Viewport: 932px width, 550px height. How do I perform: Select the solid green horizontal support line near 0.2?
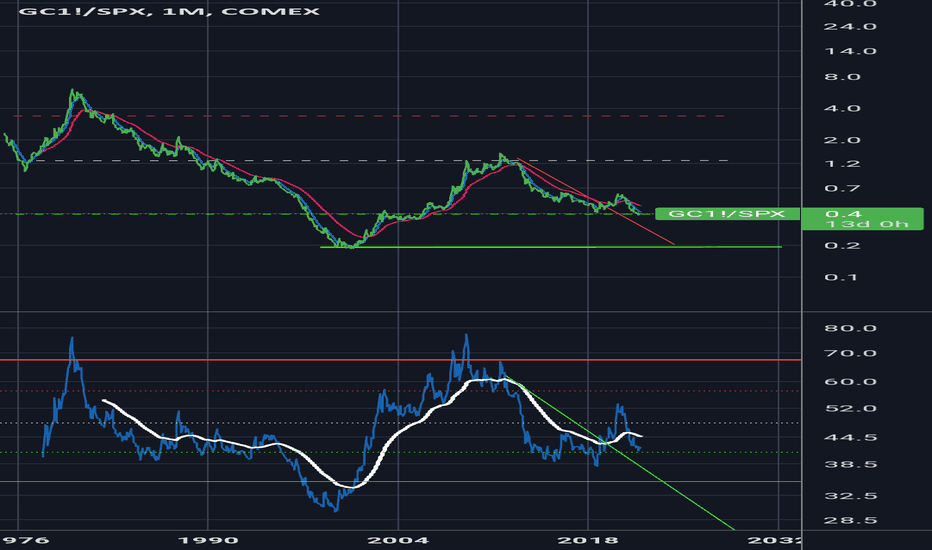[551, 247]
